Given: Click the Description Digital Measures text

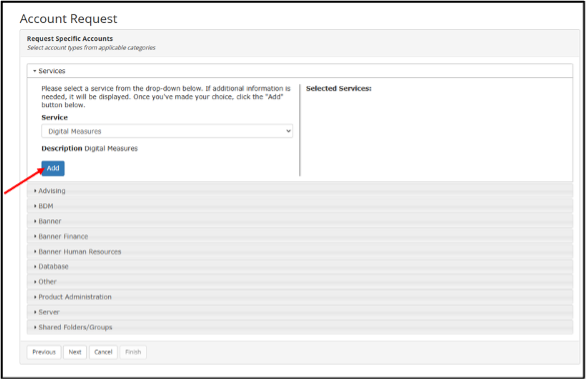Looking at the screenshot, I should tap(90, 148).
